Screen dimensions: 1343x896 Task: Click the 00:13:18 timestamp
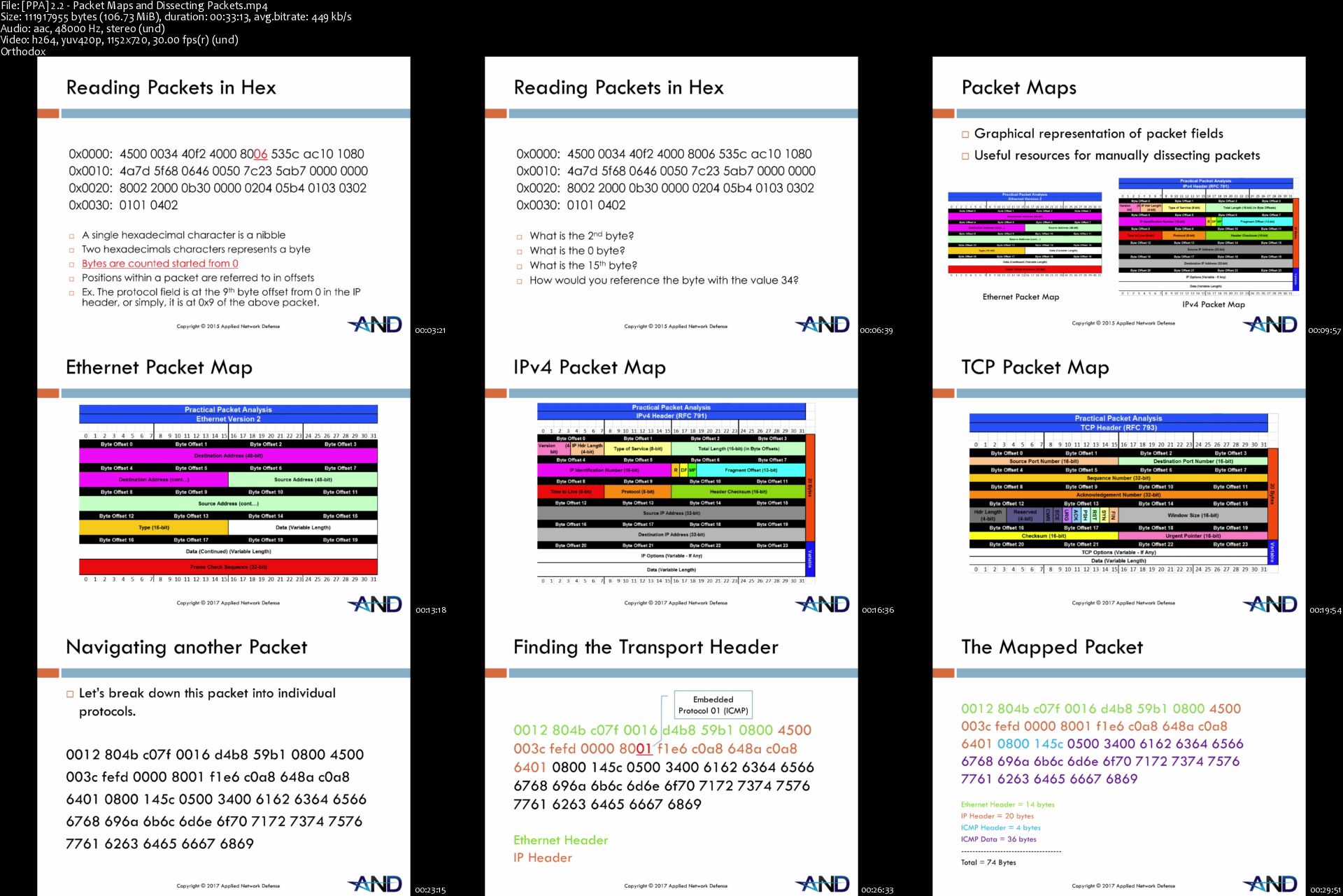tap(431, 610)
